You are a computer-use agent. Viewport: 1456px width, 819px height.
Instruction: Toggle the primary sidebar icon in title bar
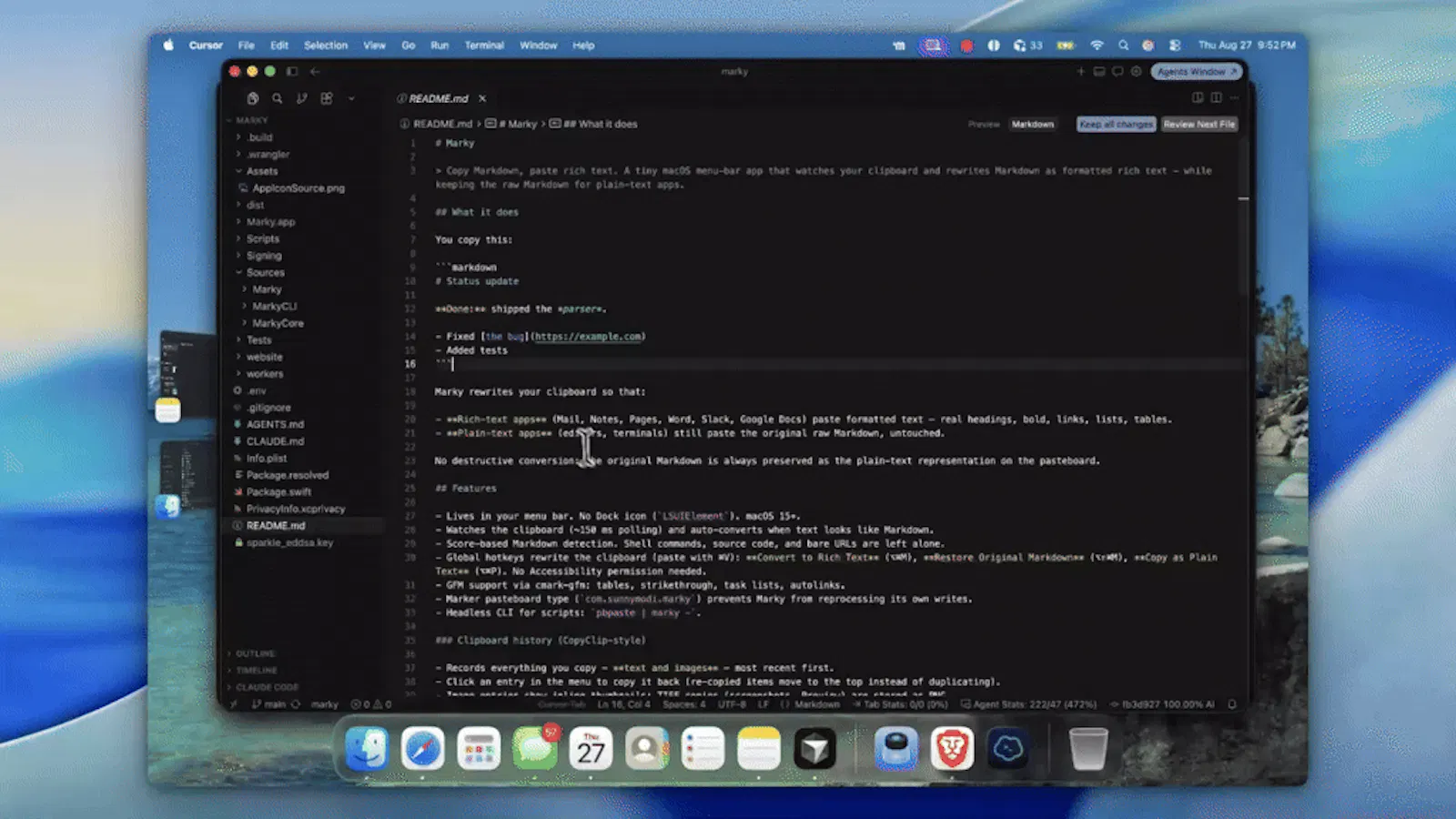click(292, 71)
